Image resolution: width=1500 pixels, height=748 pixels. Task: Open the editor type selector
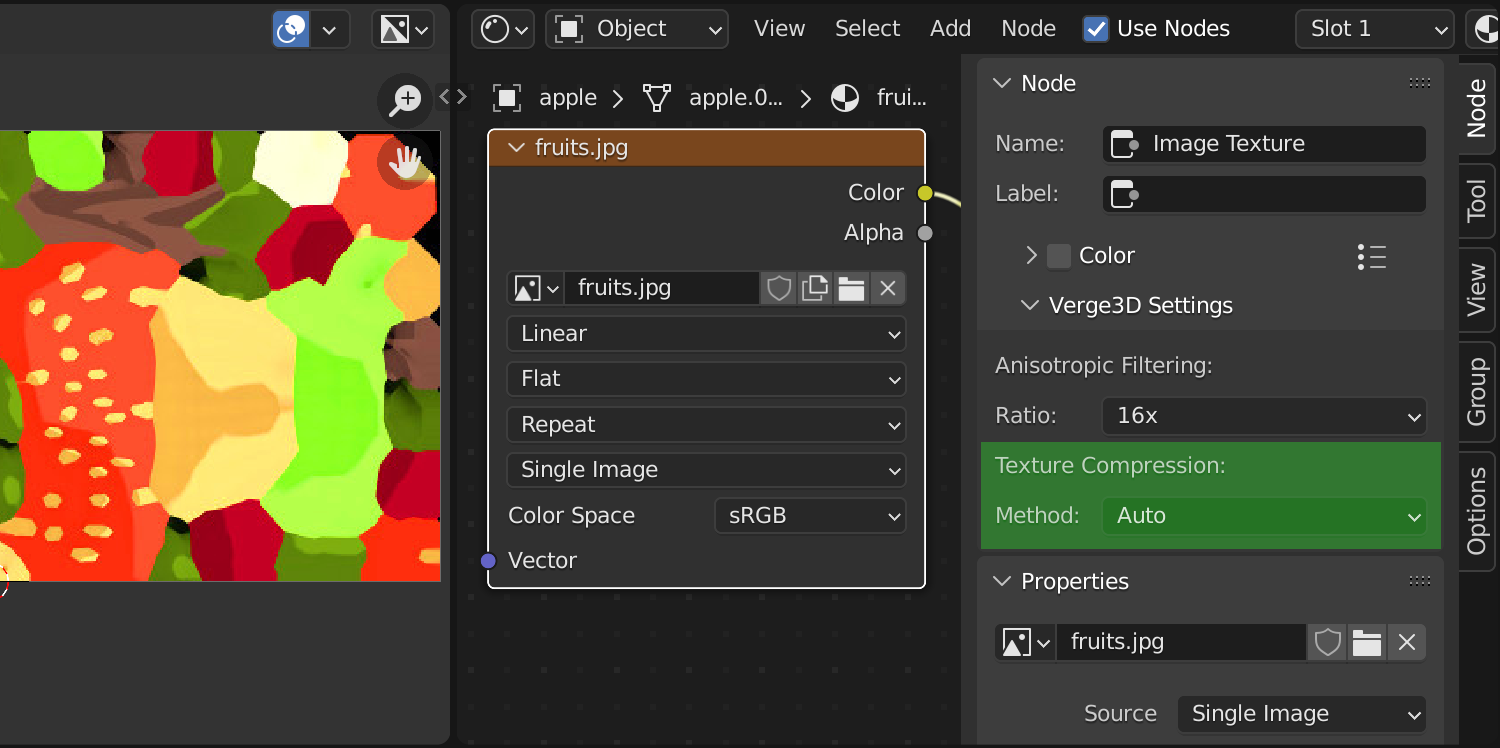tap(503, 29)
